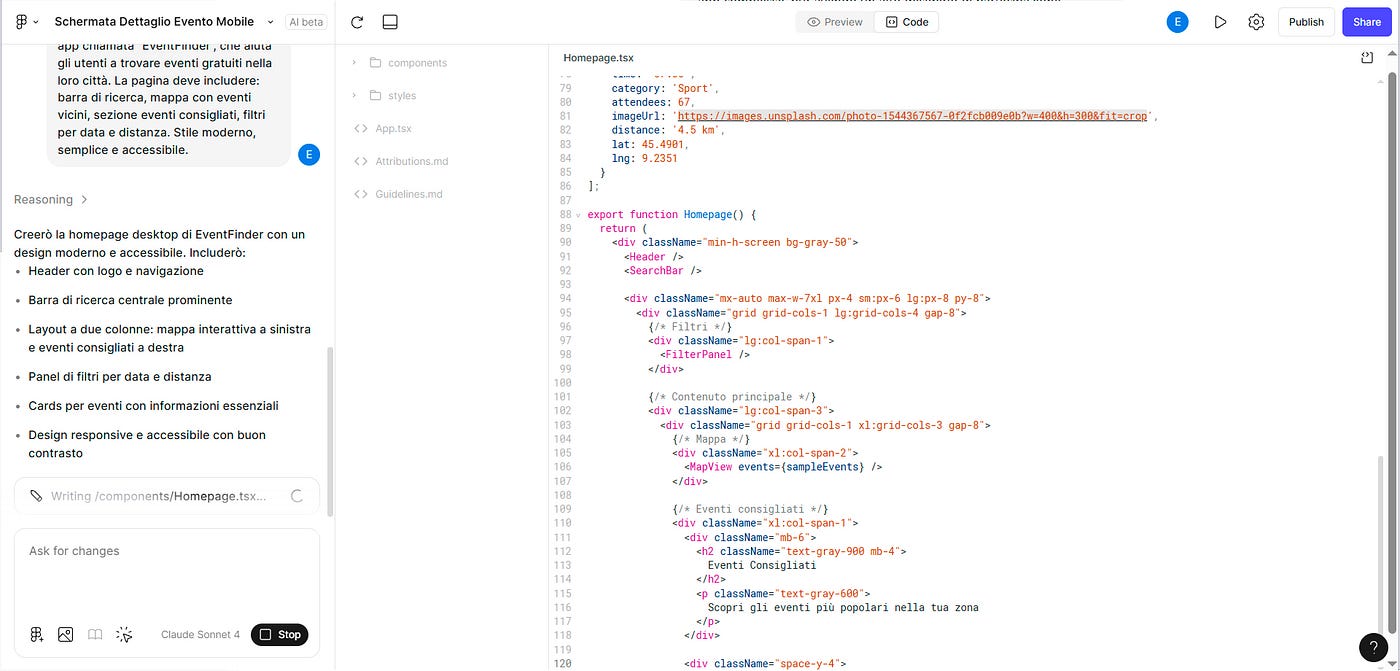Open settings with the gear icon
The image size is (1400, 671).
[x=1256, y=22]
